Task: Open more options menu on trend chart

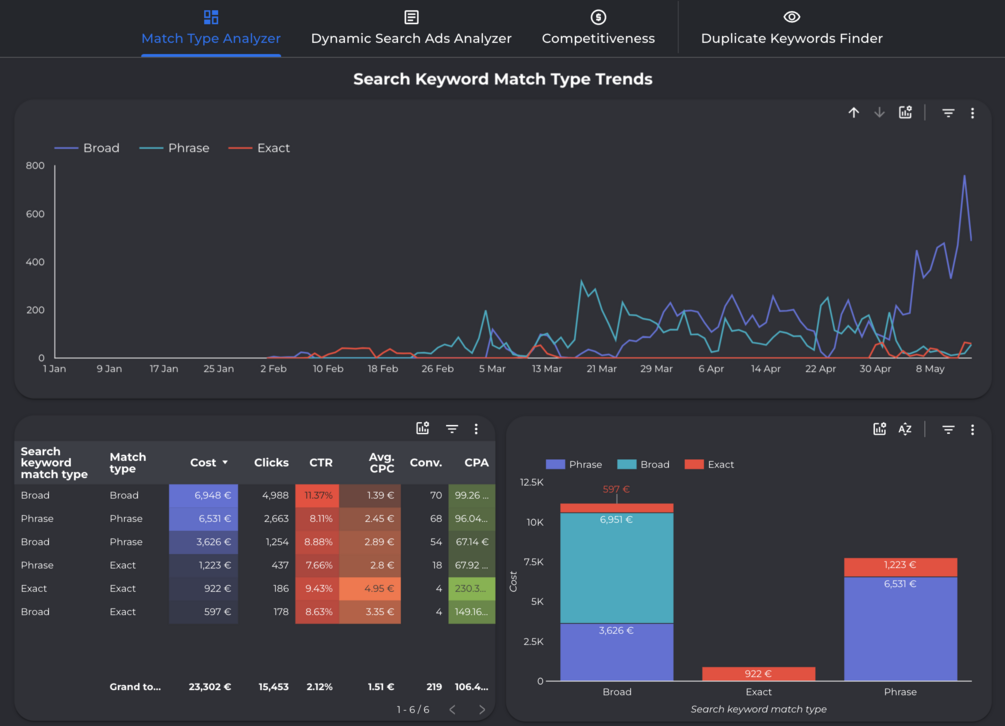Action: point(972,113)
